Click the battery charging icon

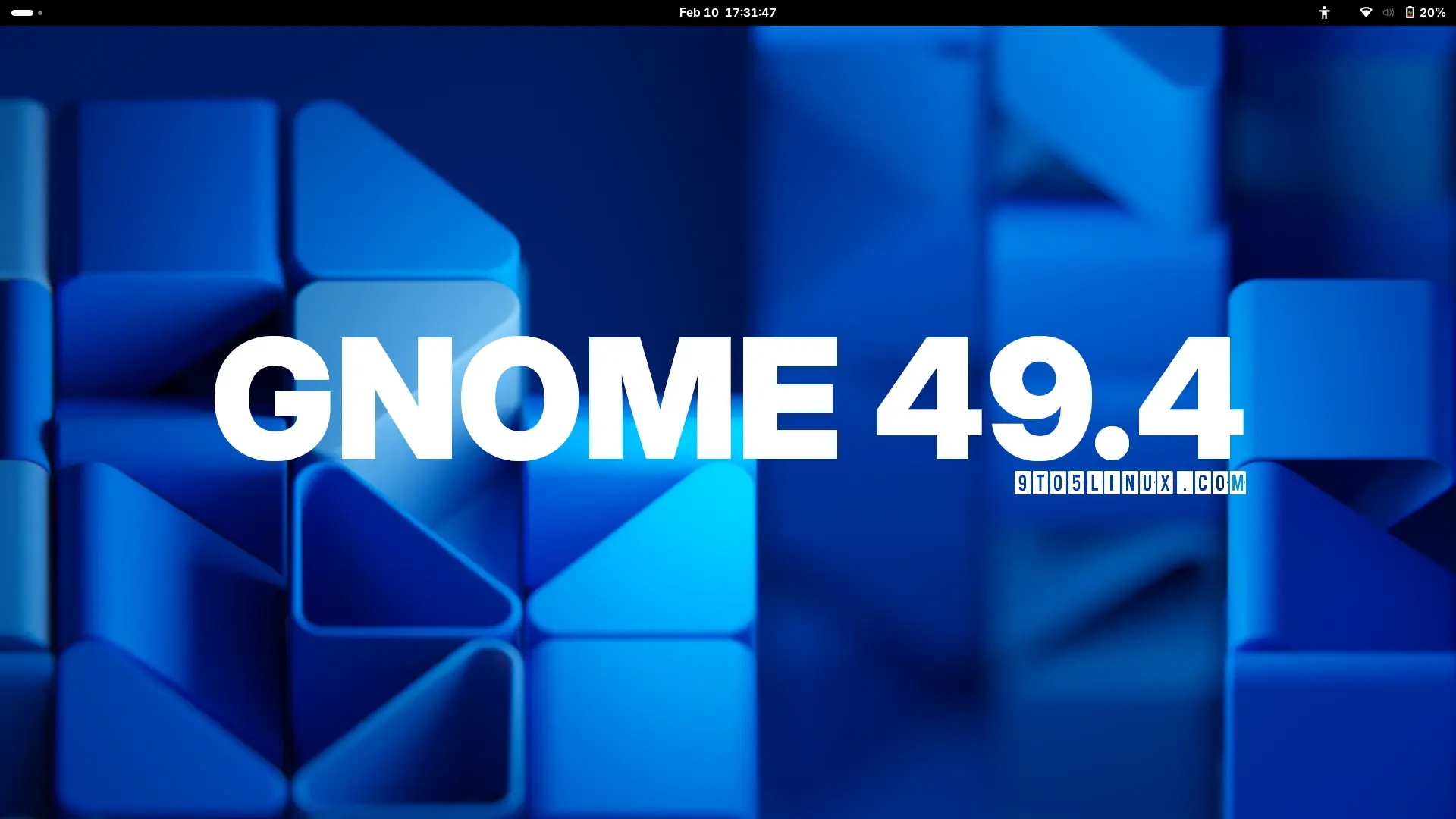[1410, 12]
